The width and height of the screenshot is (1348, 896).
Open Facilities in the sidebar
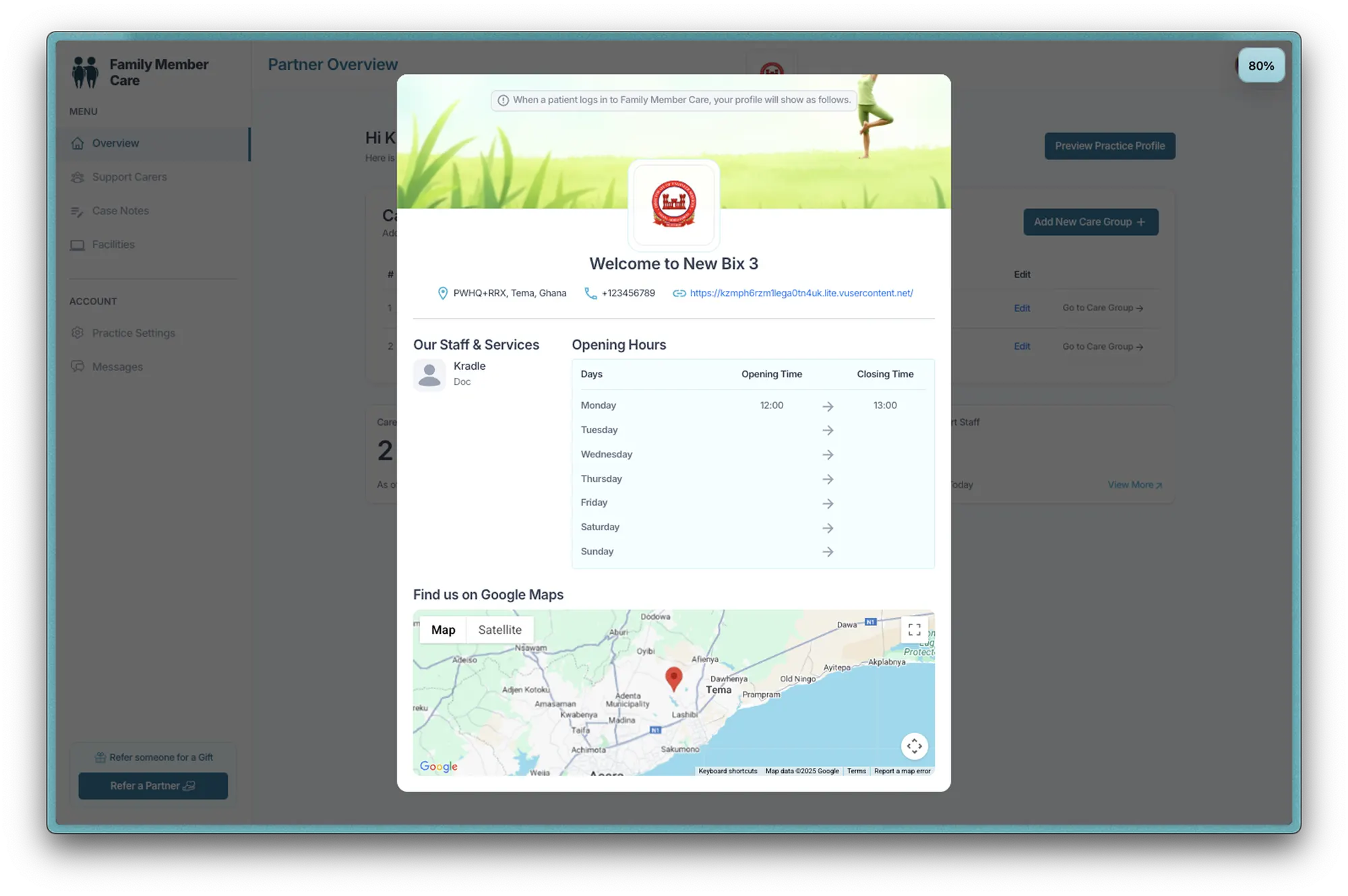click(x=113, y=245)
